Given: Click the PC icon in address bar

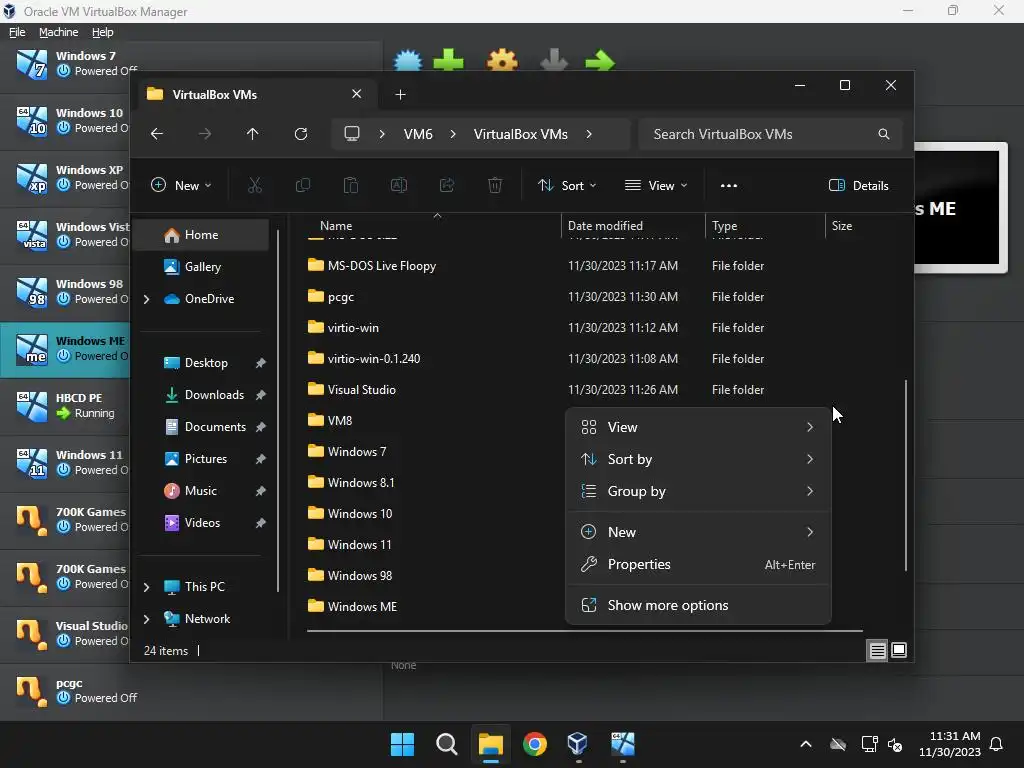Looking at the screenshot, I should tap(352, 134).
